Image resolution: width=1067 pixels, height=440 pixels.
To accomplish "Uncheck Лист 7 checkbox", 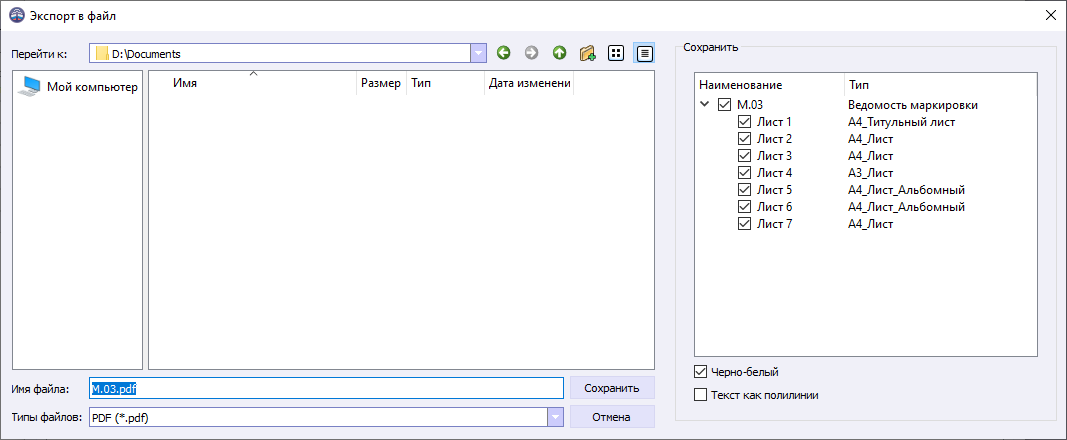I will pyautogui.click(x=744, y=224).
